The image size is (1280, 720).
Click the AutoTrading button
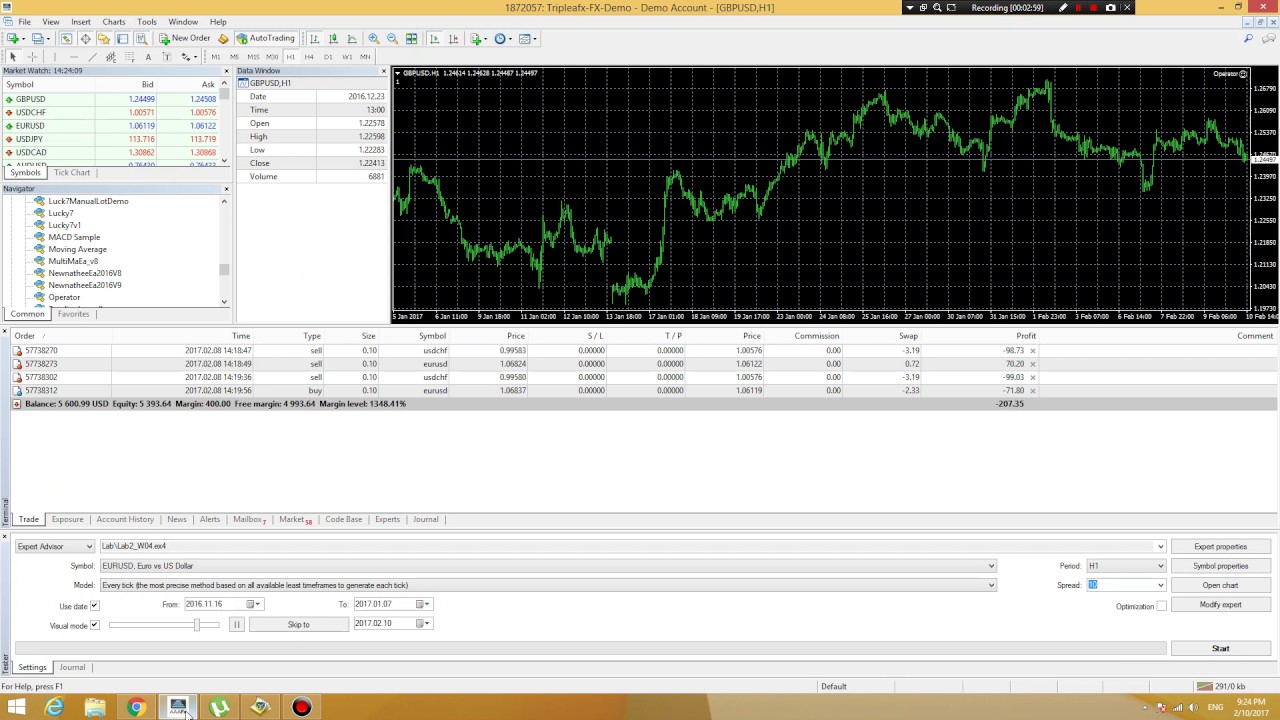point(266,39)
